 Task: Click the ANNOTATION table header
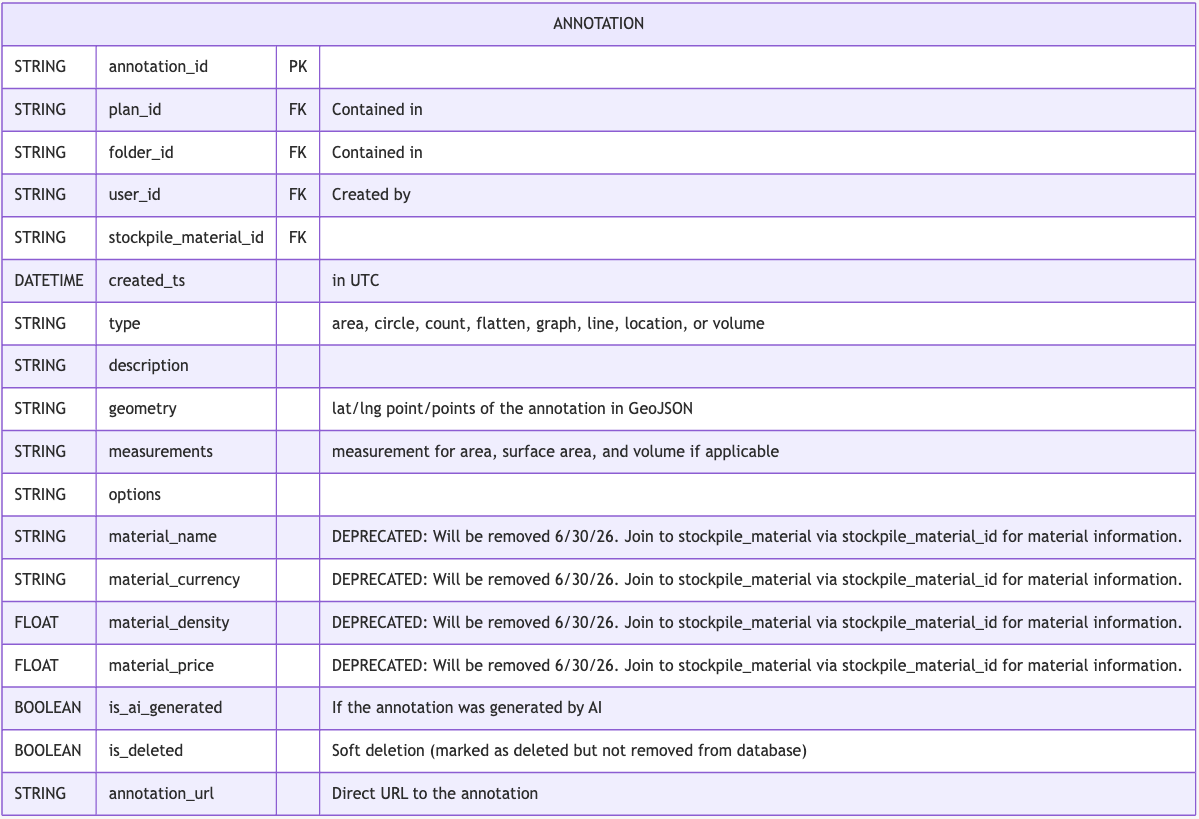click(599, 24)
